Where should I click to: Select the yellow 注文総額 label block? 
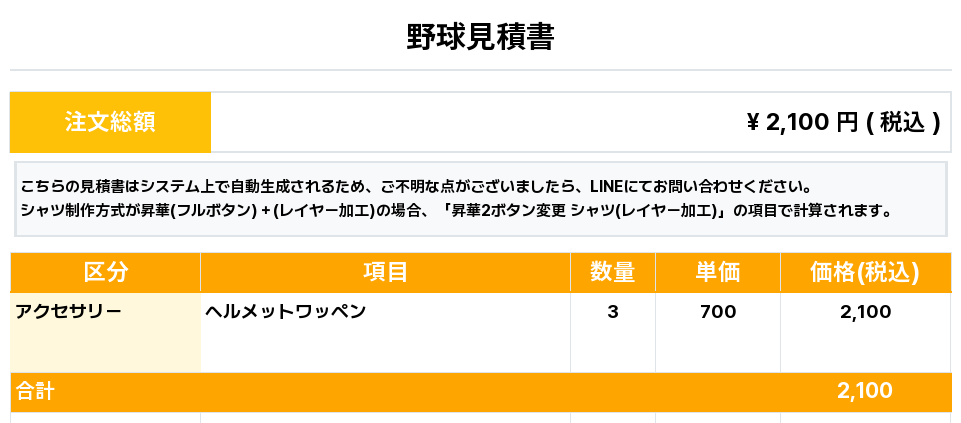click(110, 122)
